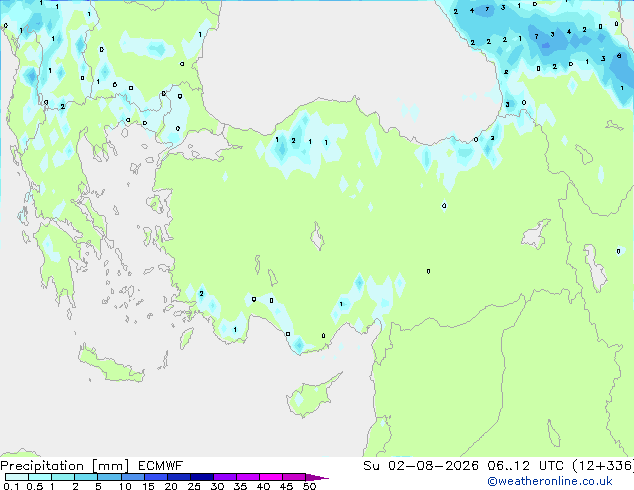Pick the 10–15 mm legend swatch
The image size is (634, 490).
133,477
